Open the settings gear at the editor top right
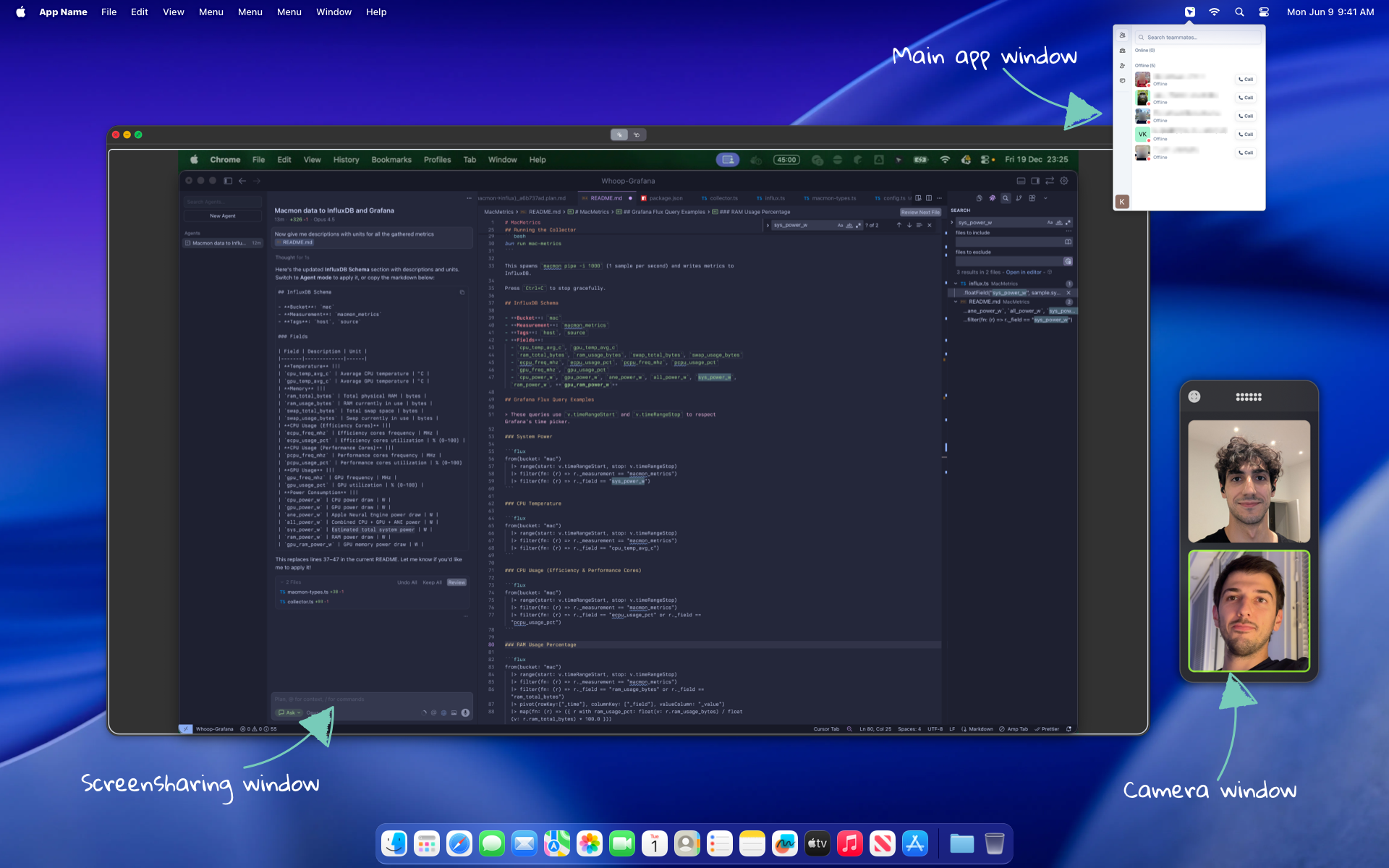 [x=1063, y=181]
